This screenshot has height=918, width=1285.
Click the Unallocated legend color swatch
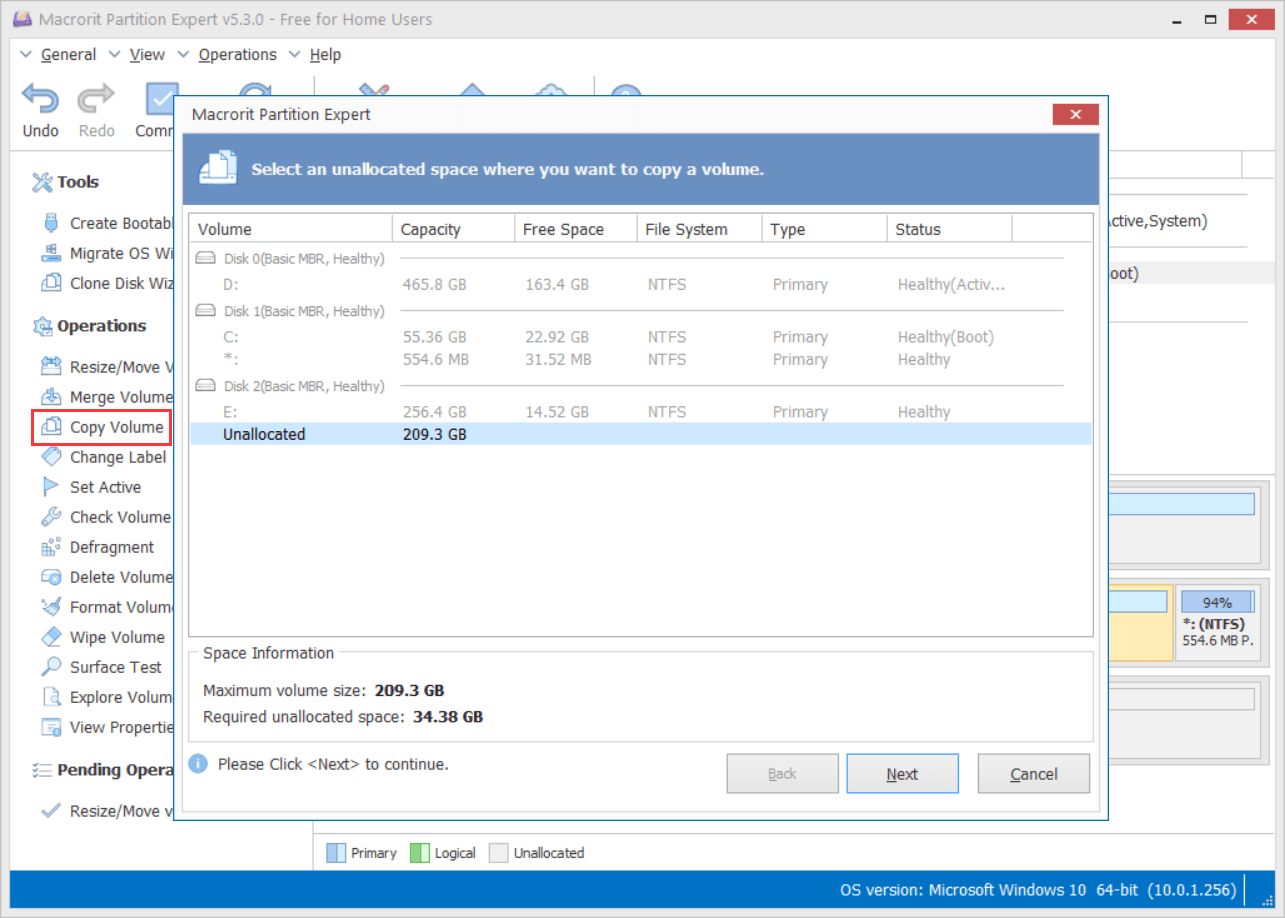point(497,853)
